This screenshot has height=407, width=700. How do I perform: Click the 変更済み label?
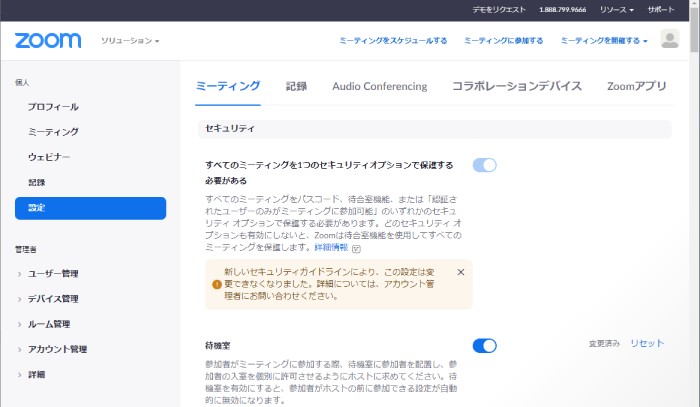(604, 344)
